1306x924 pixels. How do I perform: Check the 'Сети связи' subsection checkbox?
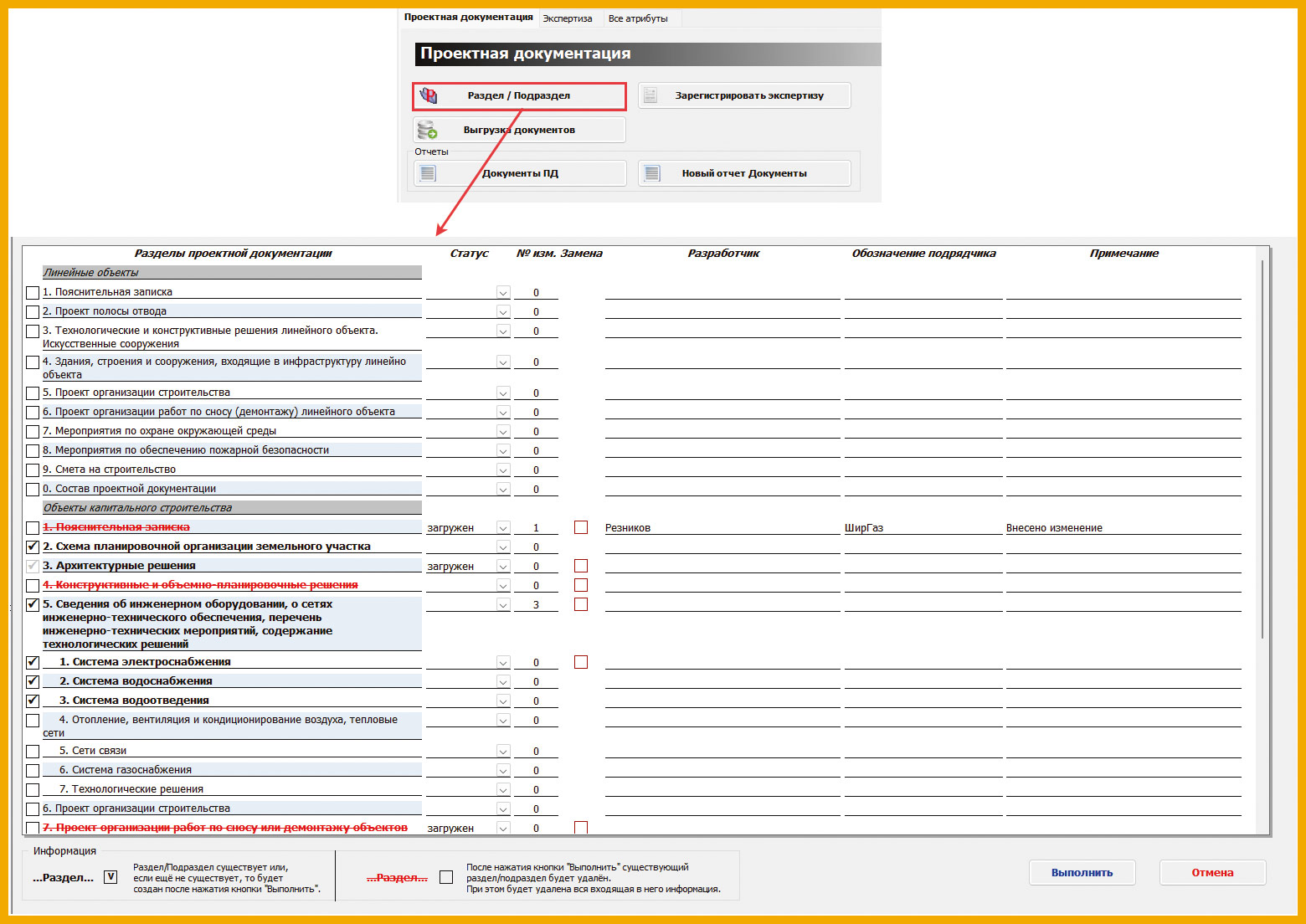click(x=33, y=752)
